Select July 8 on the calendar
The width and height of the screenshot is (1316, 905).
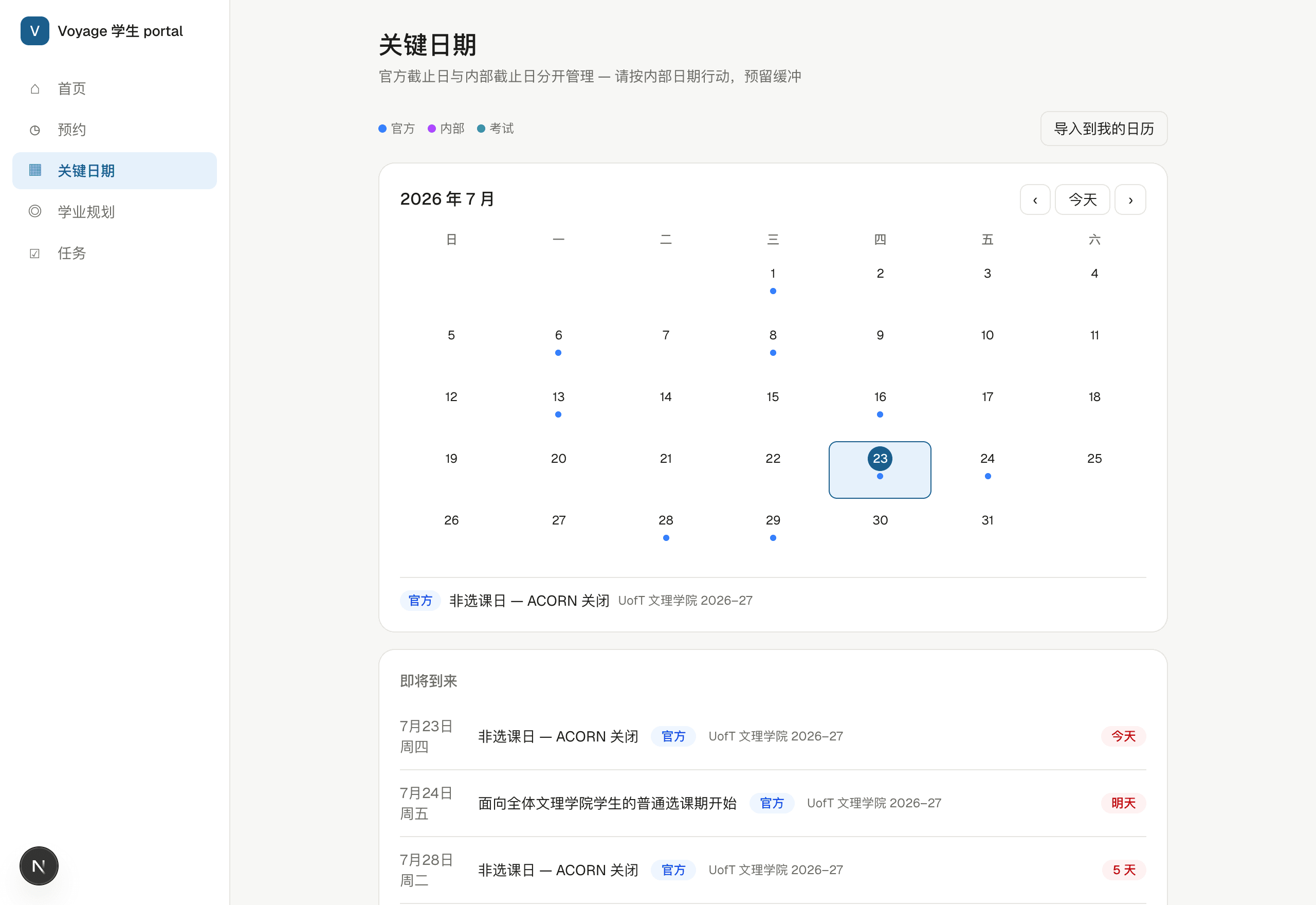coord(773,347)
